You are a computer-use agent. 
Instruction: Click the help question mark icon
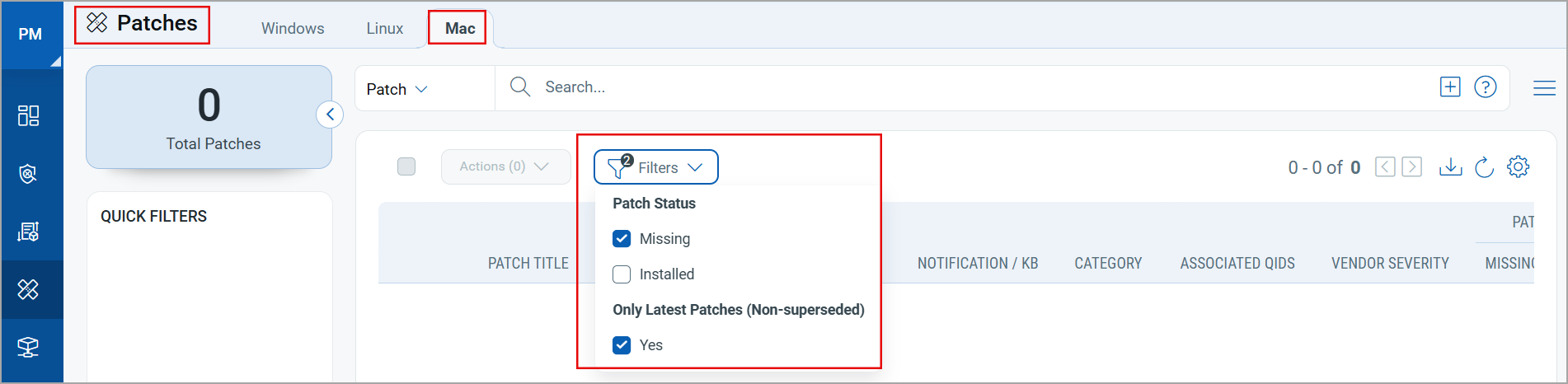pos(1485,87)
